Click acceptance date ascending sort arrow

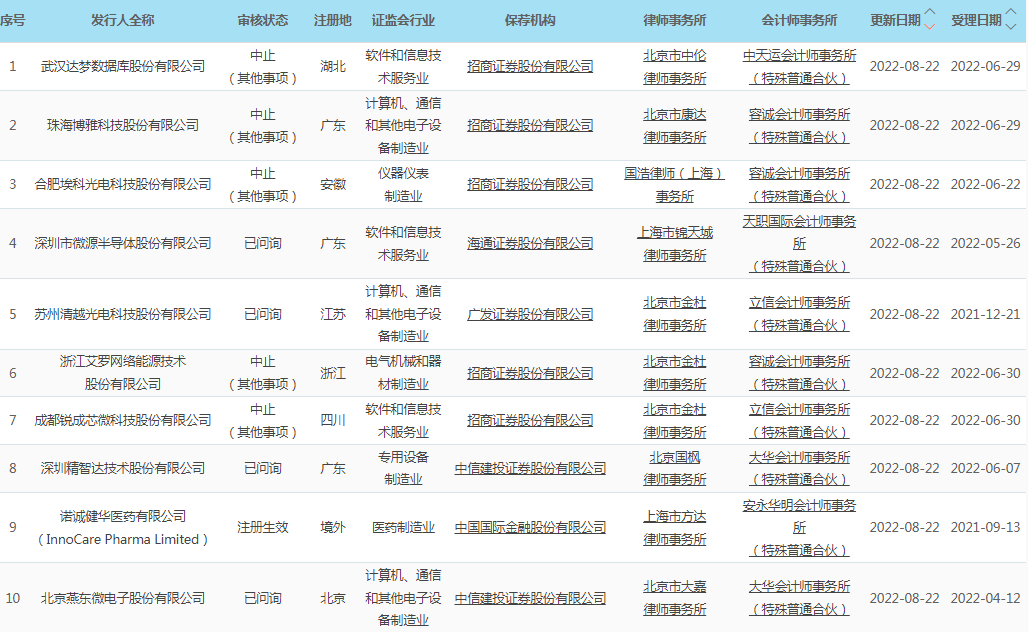click(x=1010, y=13)
